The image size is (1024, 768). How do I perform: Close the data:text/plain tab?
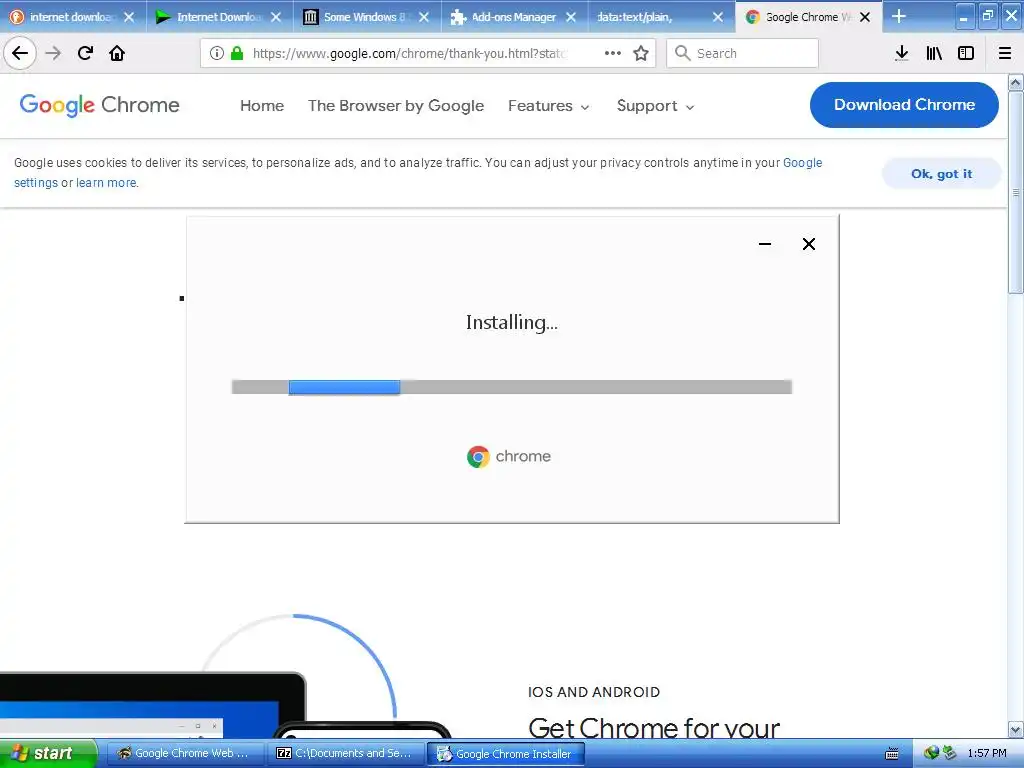(718, 17)
